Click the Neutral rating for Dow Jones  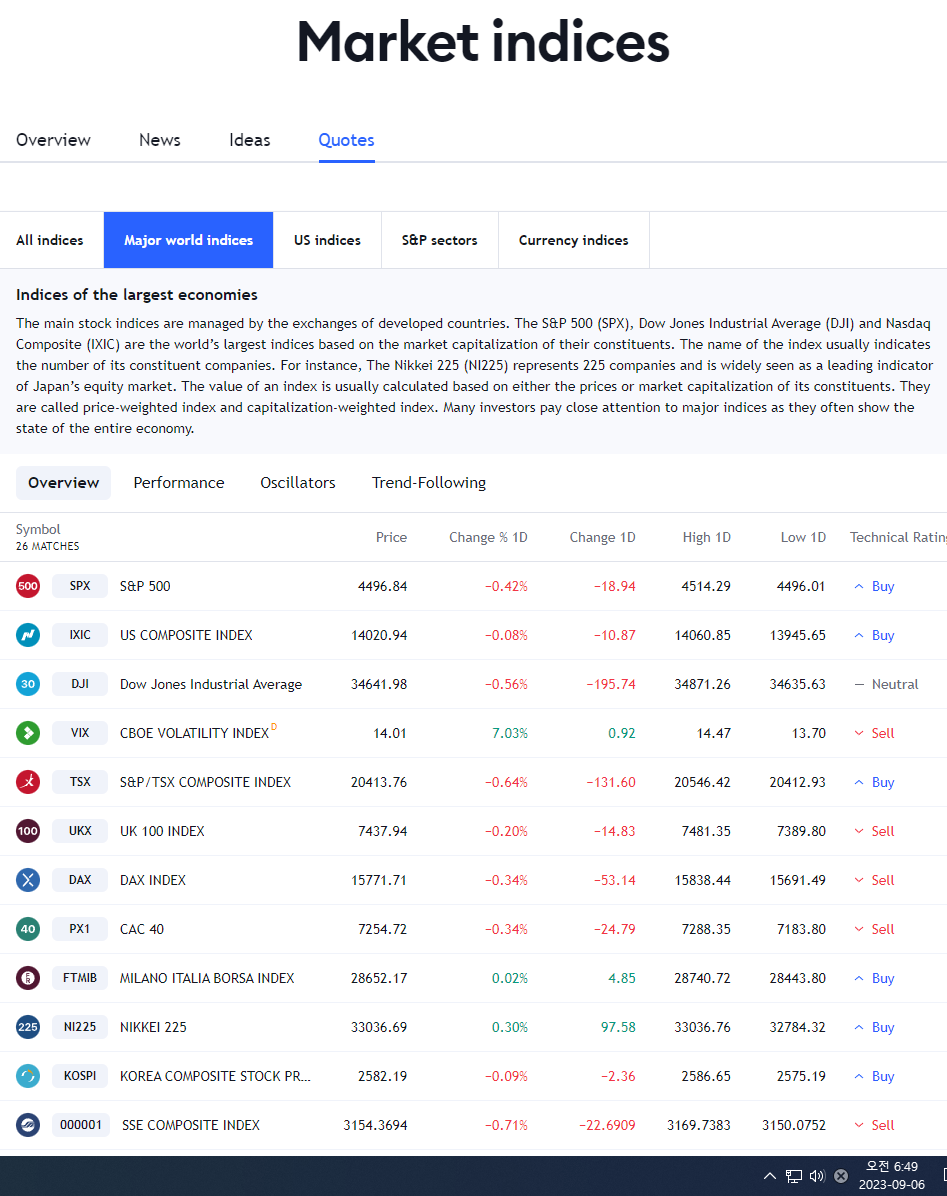point(886,684)
